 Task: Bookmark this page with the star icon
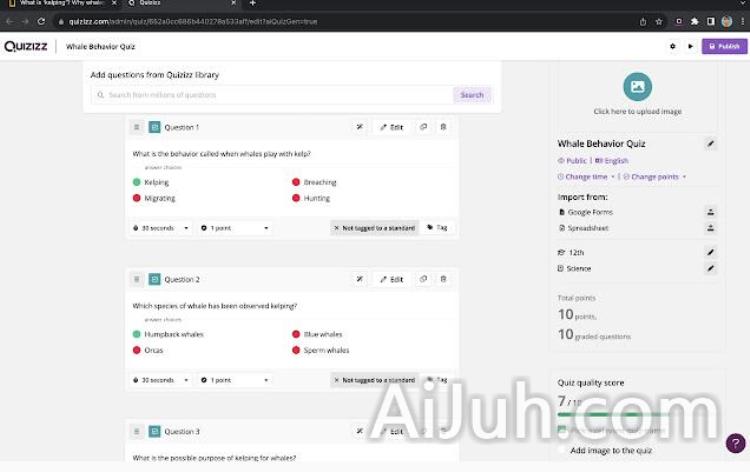click(x=659, y=22)
